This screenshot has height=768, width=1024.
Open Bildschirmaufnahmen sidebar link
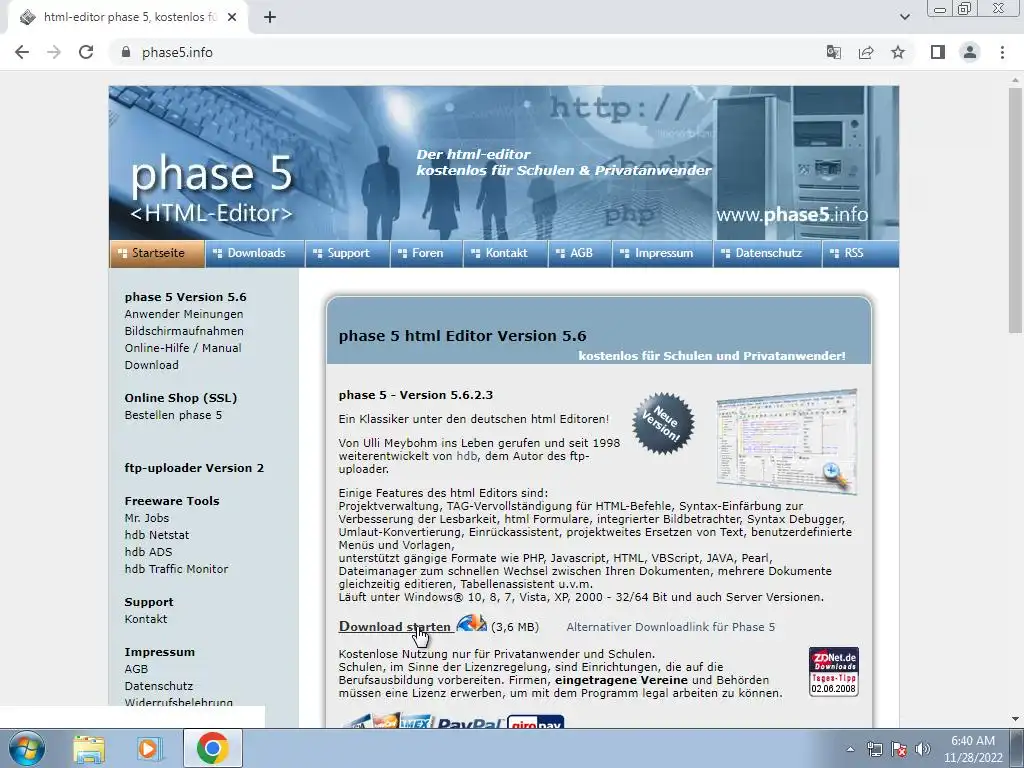(x=184, y=331)
